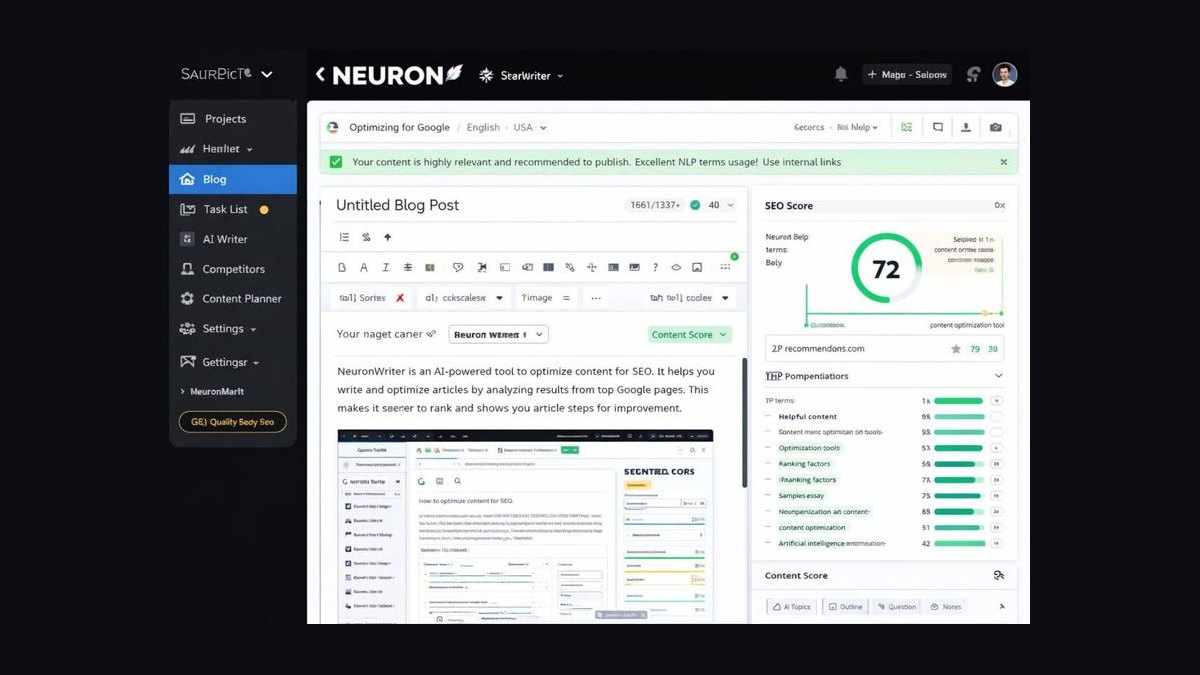Click the camera snapshot icon
The height and width of the screenshot is (675, 1200).
coord(995,127)
